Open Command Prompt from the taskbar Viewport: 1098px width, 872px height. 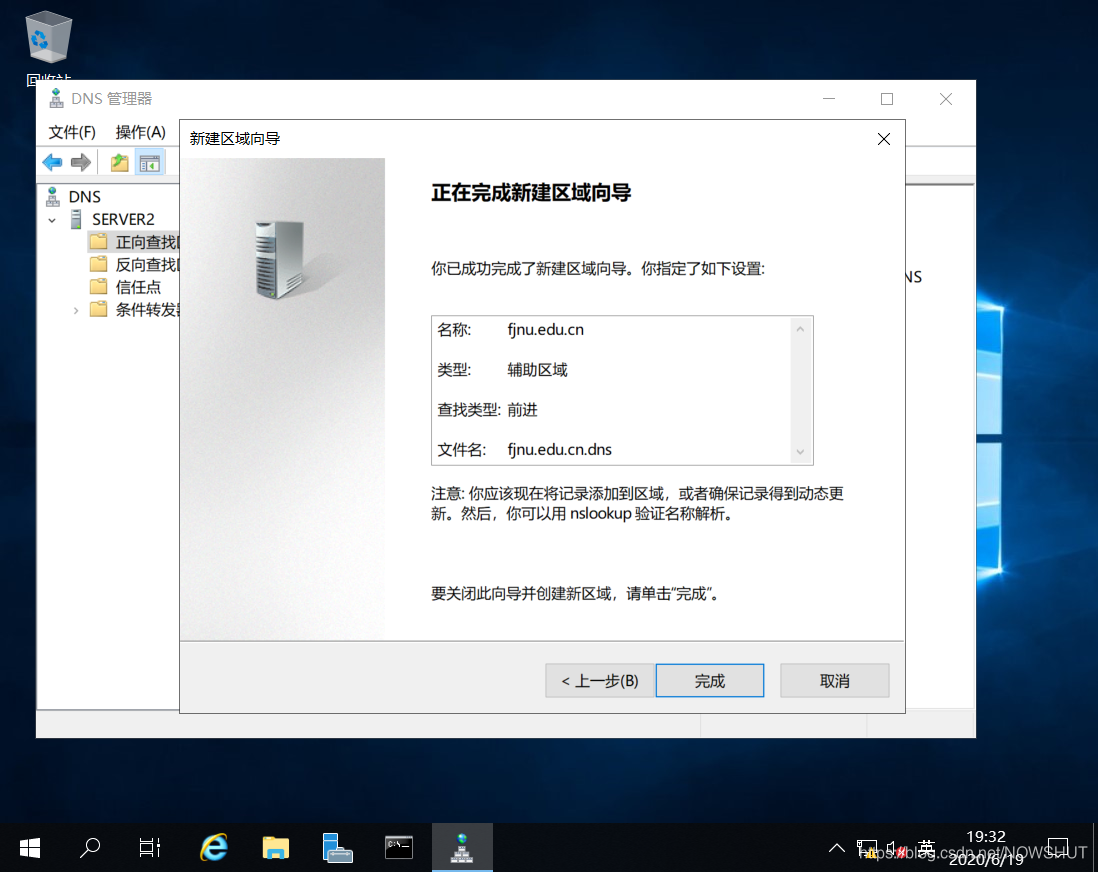398,847
